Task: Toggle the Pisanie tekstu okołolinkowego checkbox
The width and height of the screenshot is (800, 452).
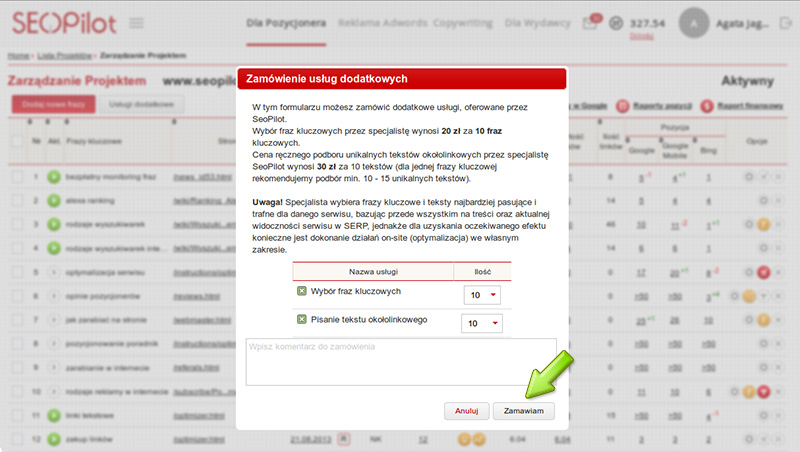Action: click(302, 320)
